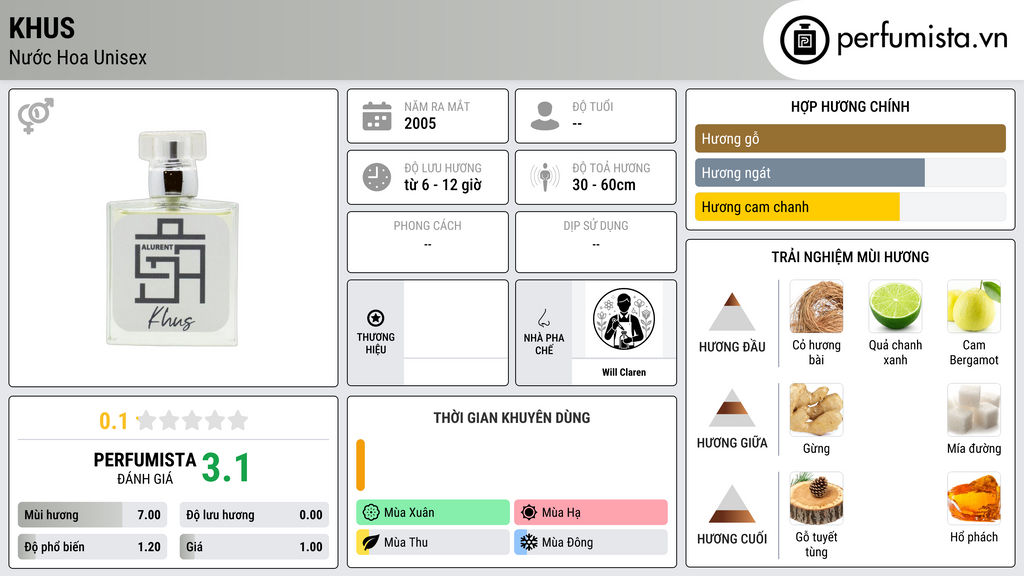Click the Dịp sử dụng info box
The height and width of the screenshot is (576, 1024).
(596, 242)
